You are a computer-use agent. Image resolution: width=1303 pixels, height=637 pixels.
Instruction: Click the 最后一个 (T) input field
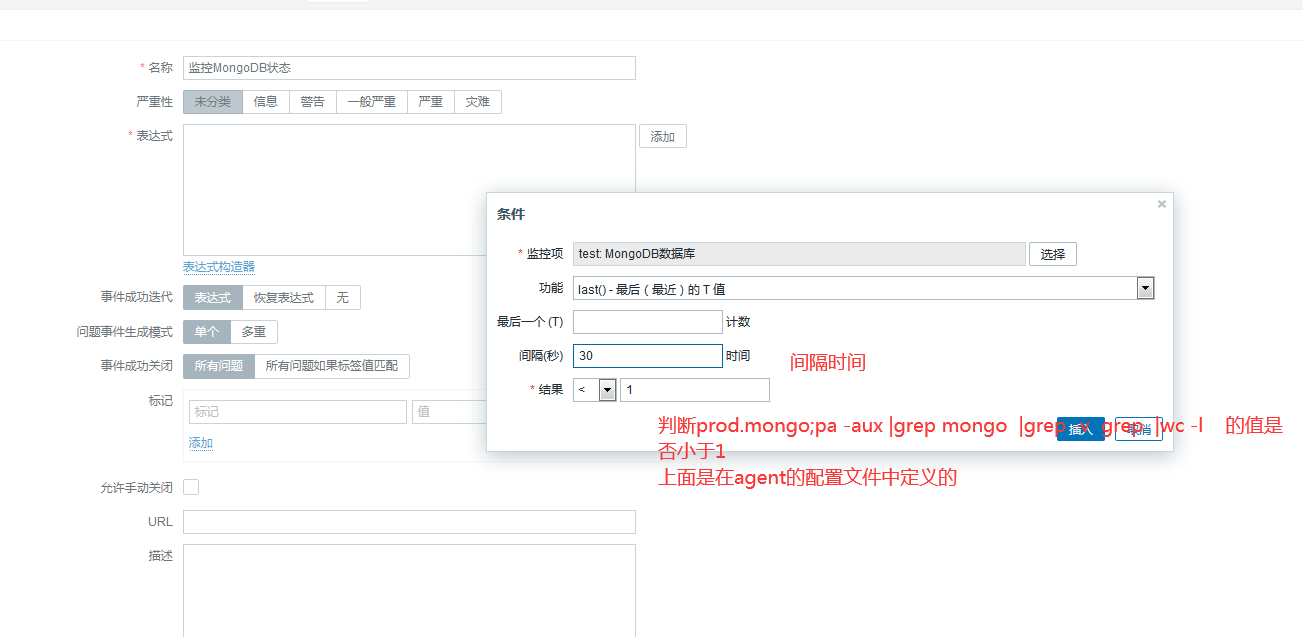[647, 322]
